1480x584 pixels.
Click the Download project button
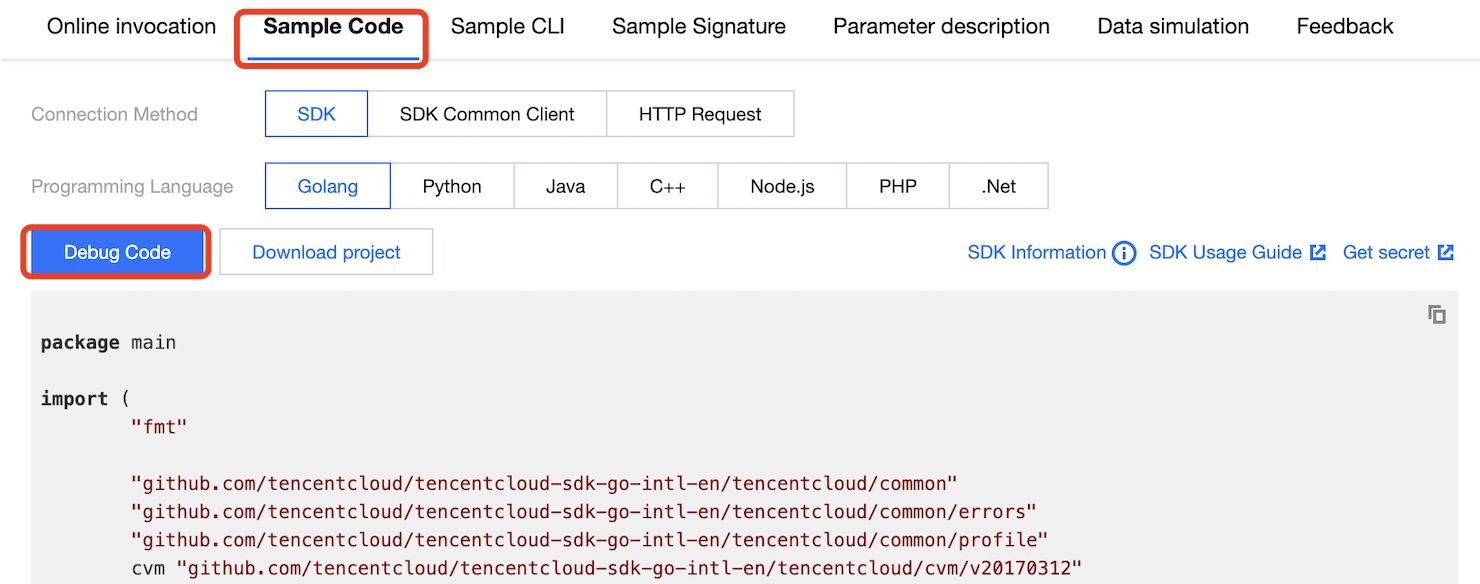[326, 253]
